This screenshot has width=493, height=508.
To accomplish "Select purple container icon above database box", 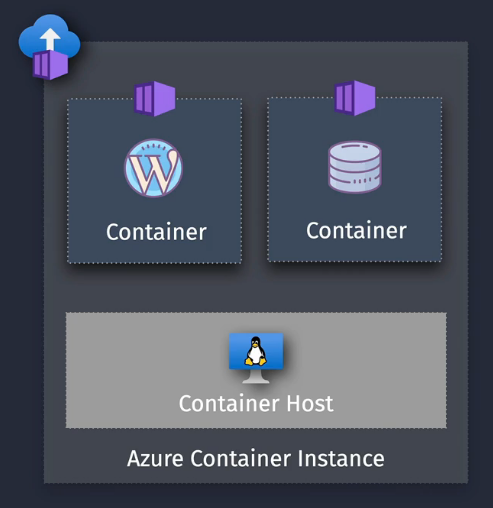I will coord(355,98).
